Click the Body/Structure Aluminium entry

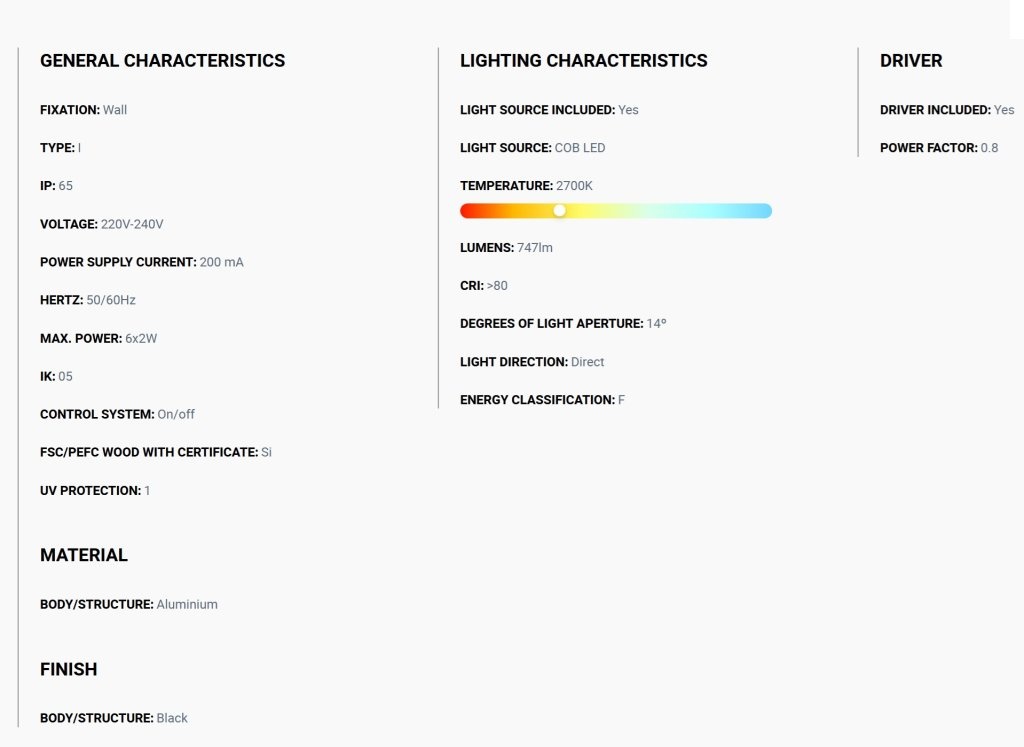[x=129, y=604]
